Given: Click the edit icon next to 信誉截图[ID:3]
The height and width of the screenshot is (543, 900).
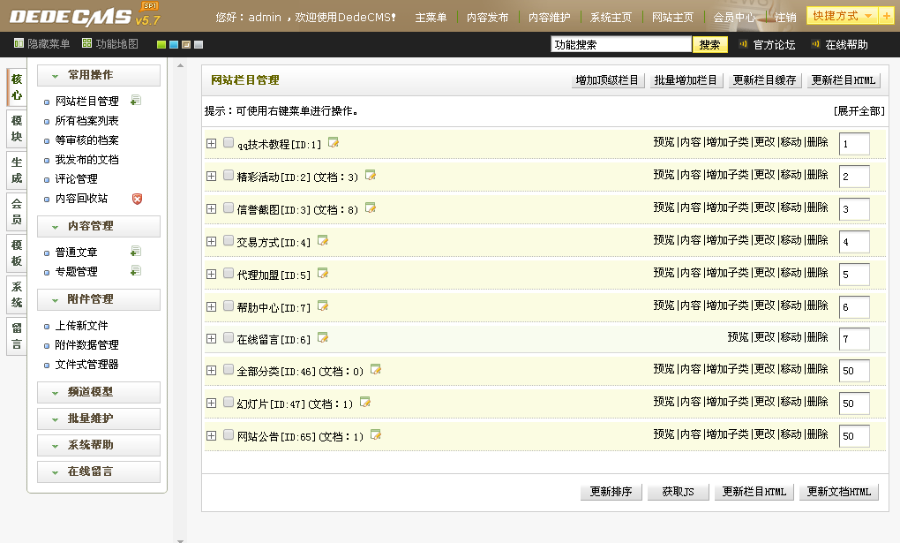Looking at the screenshot, I should click(x=370, y=208).
